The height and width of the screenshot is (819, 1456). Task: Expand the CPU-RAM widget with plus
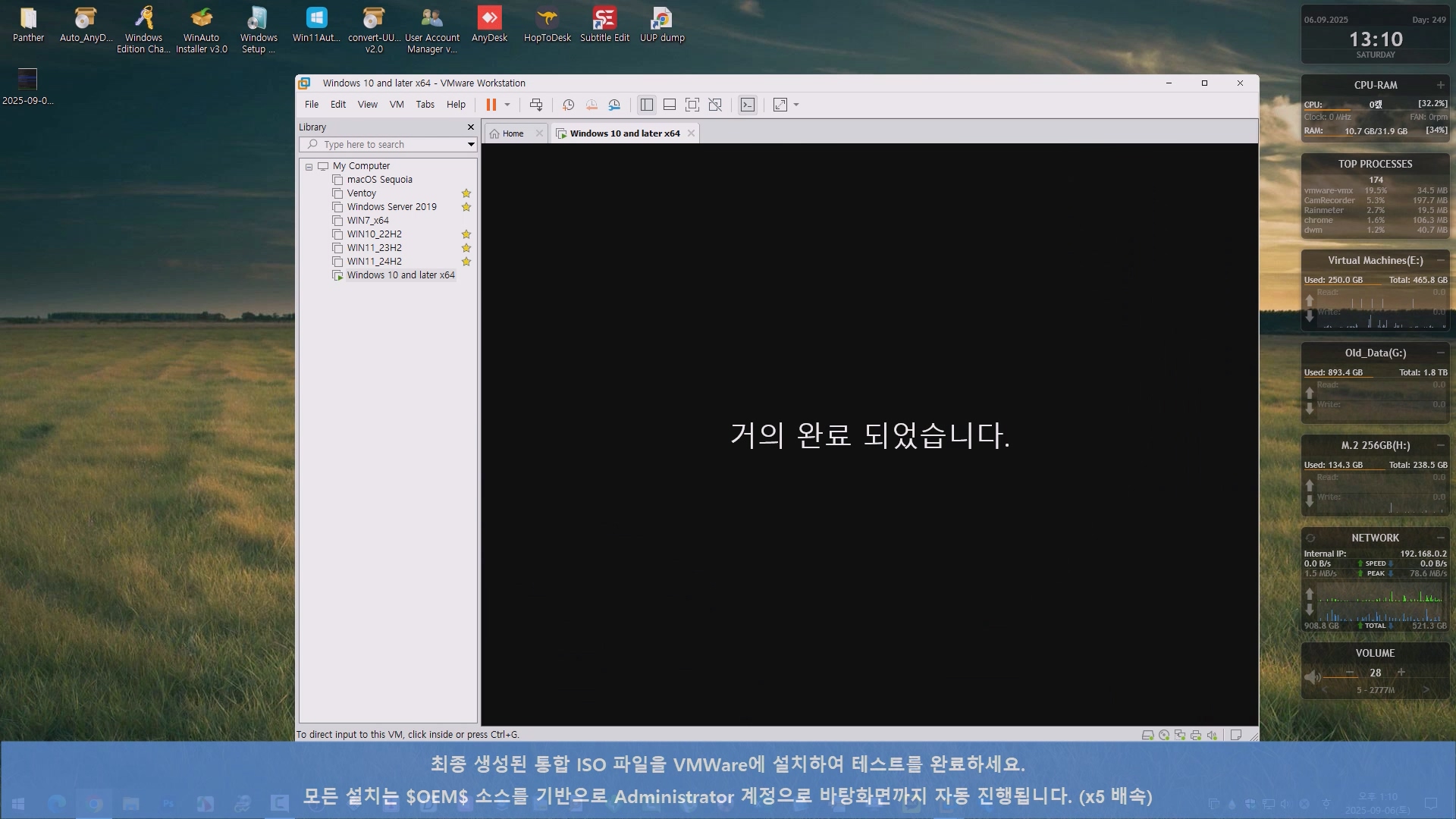tap(1440, 85)
